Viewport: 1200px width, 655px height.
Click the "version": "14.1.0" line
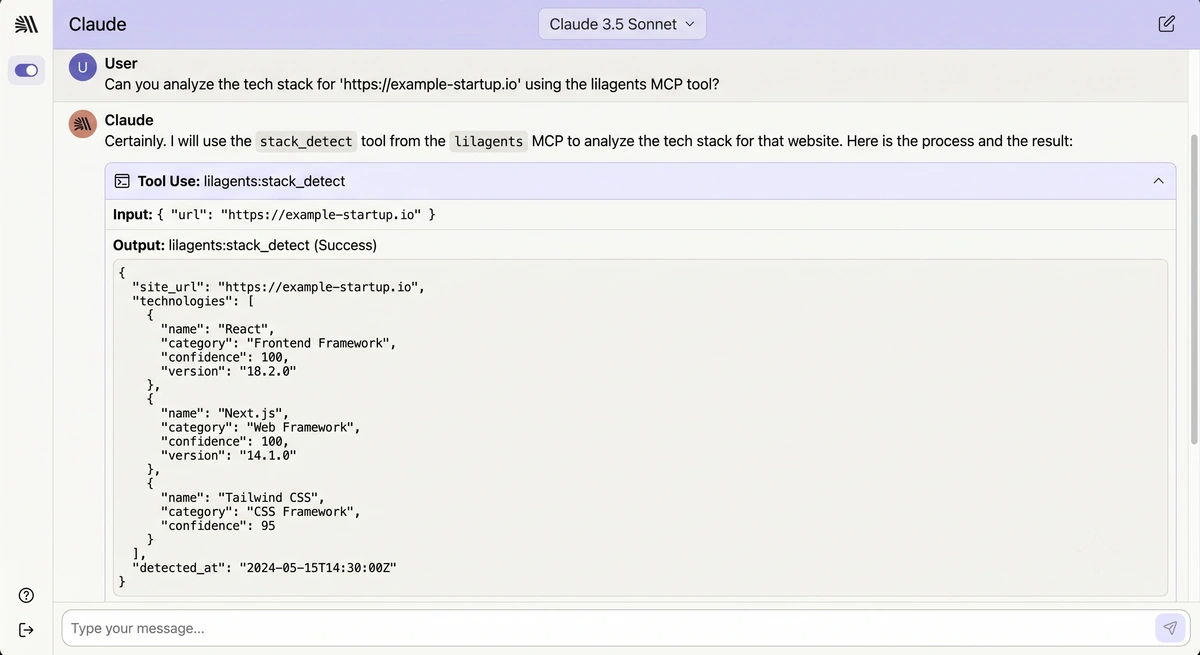pos(228,455)
